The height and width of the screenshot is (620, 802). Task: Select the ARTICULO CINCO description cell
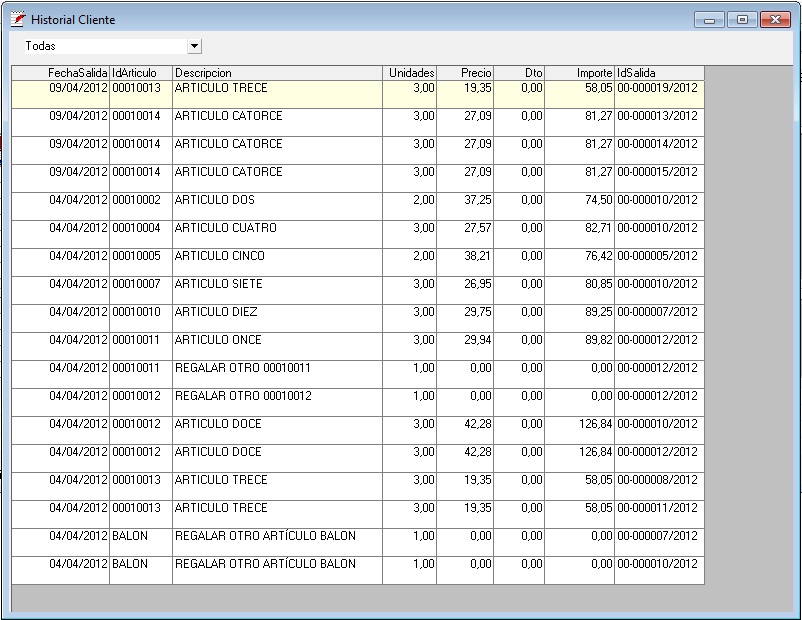click(x=277, y=262)
